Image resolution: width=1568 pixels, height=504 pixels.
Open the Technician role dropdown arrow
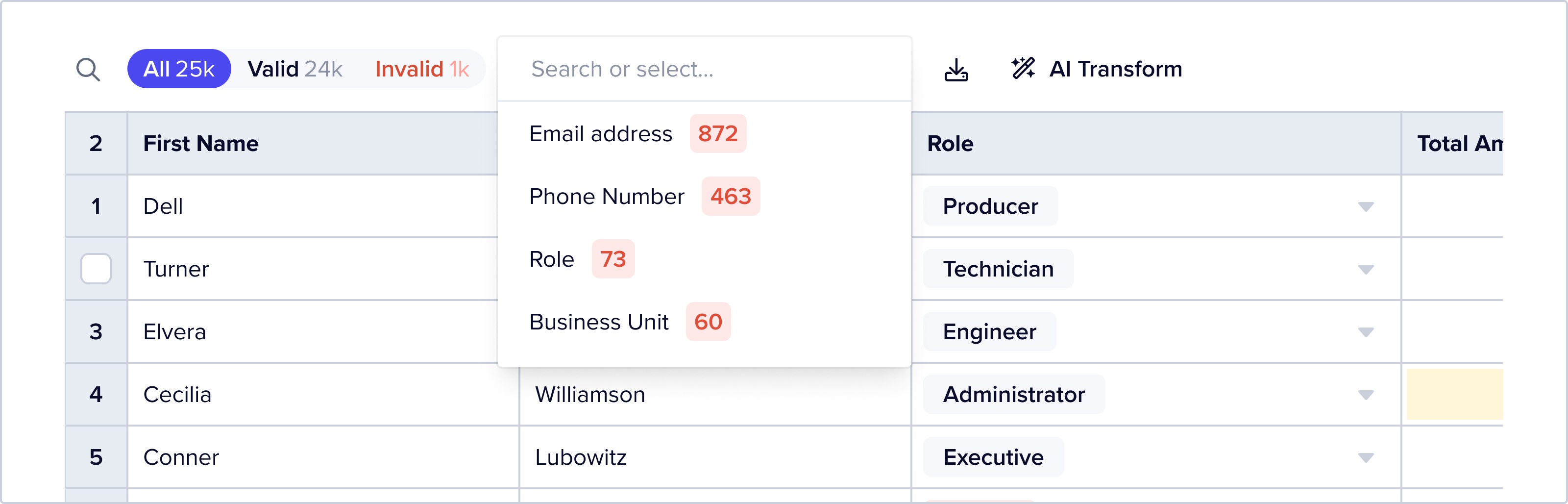click(x=1365, y=270)
